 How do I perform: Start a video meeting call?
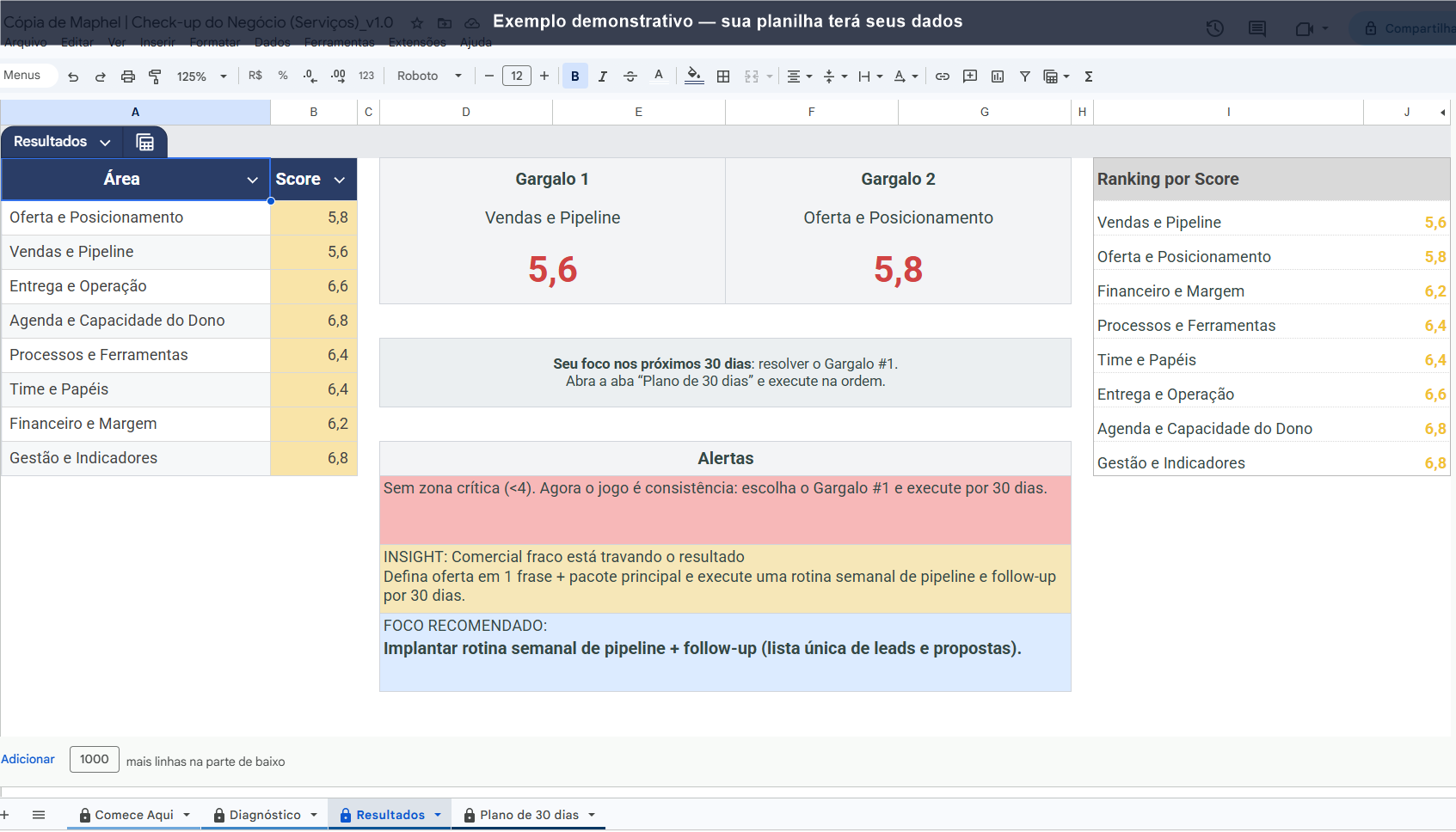[x=1304, y=28]
